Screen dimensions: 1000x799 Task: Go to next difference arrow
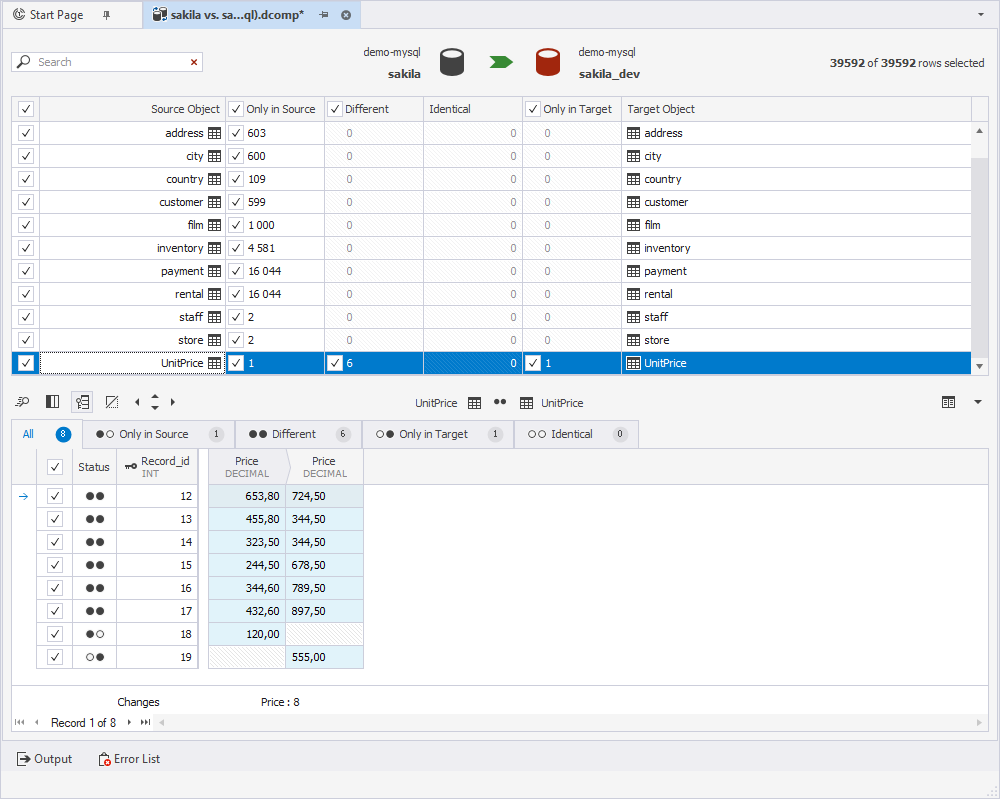[x=172, y=402]
